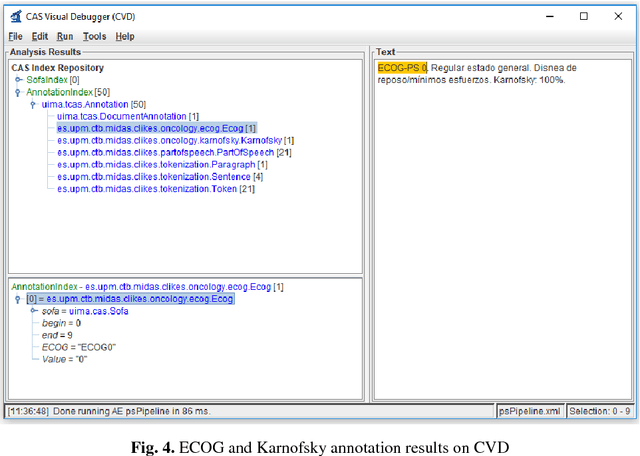The height and width of the screenshot is (456, 640).
Task: Select the tokenization.Token [21] entry
Action: point(154,188)
